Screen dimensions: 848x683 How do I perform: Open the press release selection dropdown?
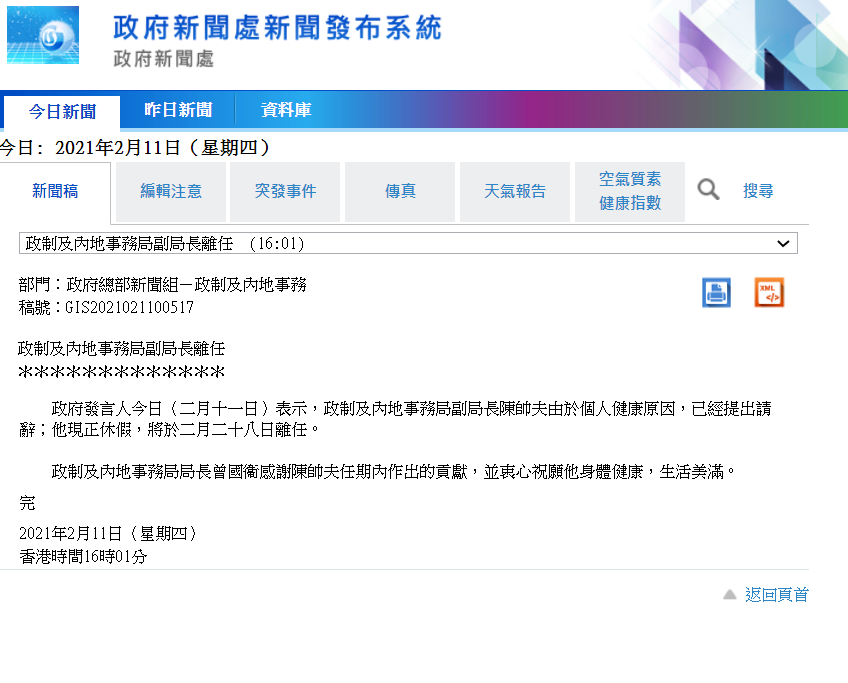click(400, 243)
